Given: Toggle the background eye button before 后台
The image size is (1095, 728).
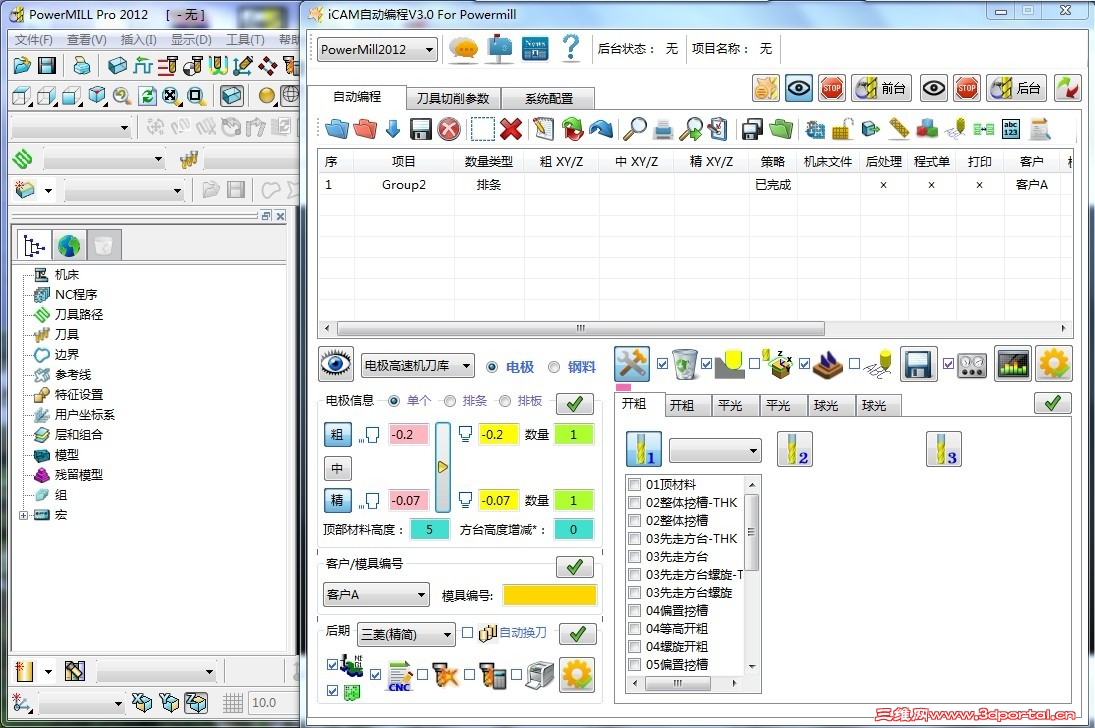Looking at the screenshot, I should [934, 88].
